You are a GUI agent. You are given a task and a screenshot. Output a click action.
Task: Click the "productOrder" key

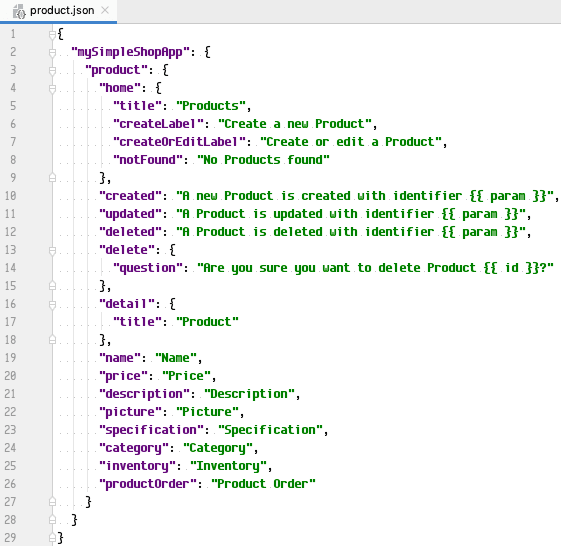[x=148, y=484]
